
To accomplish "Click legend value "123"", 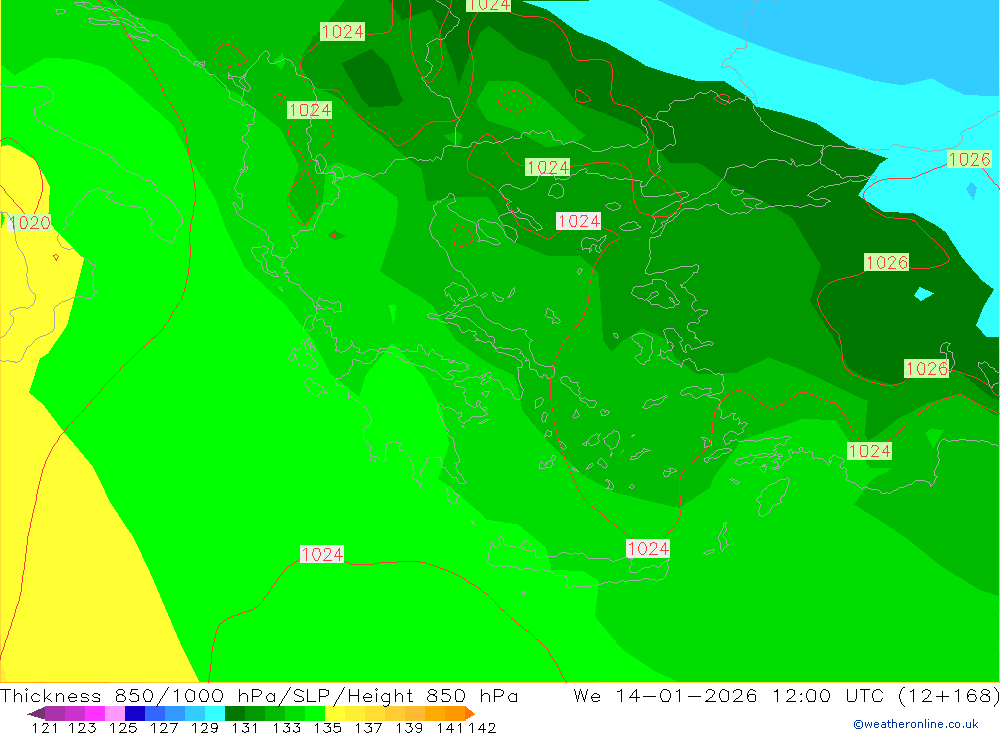I will 82,727.
